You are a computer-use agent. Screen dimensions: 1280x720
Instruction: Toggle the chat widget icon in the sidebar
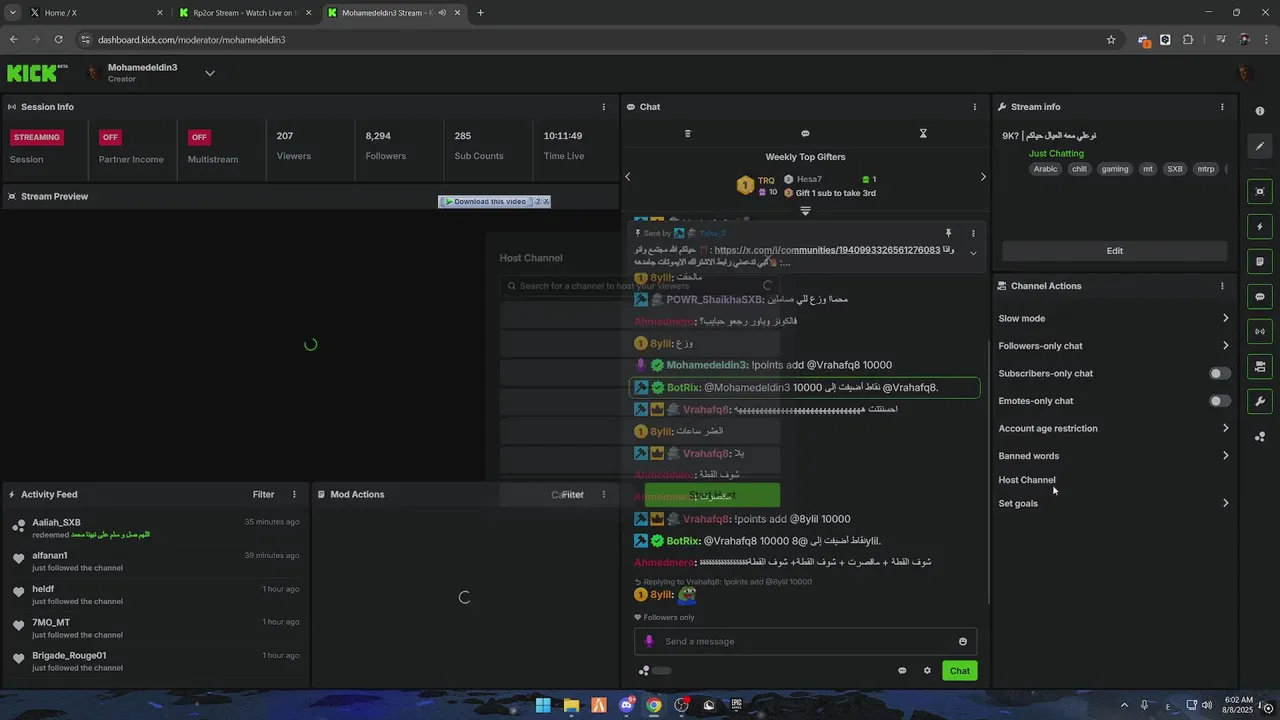click(1260, 296)
